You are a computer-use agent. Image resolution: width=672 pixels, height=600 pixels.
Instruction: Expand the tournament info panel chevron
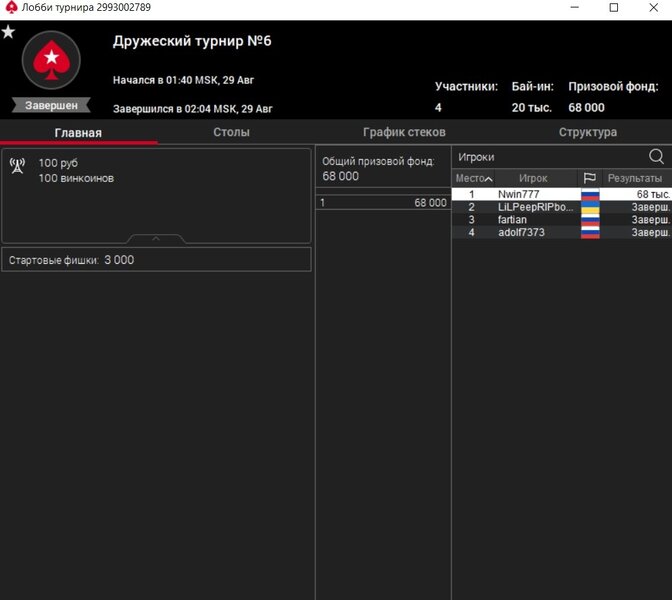pyautogui.click(x=156, y=239)
